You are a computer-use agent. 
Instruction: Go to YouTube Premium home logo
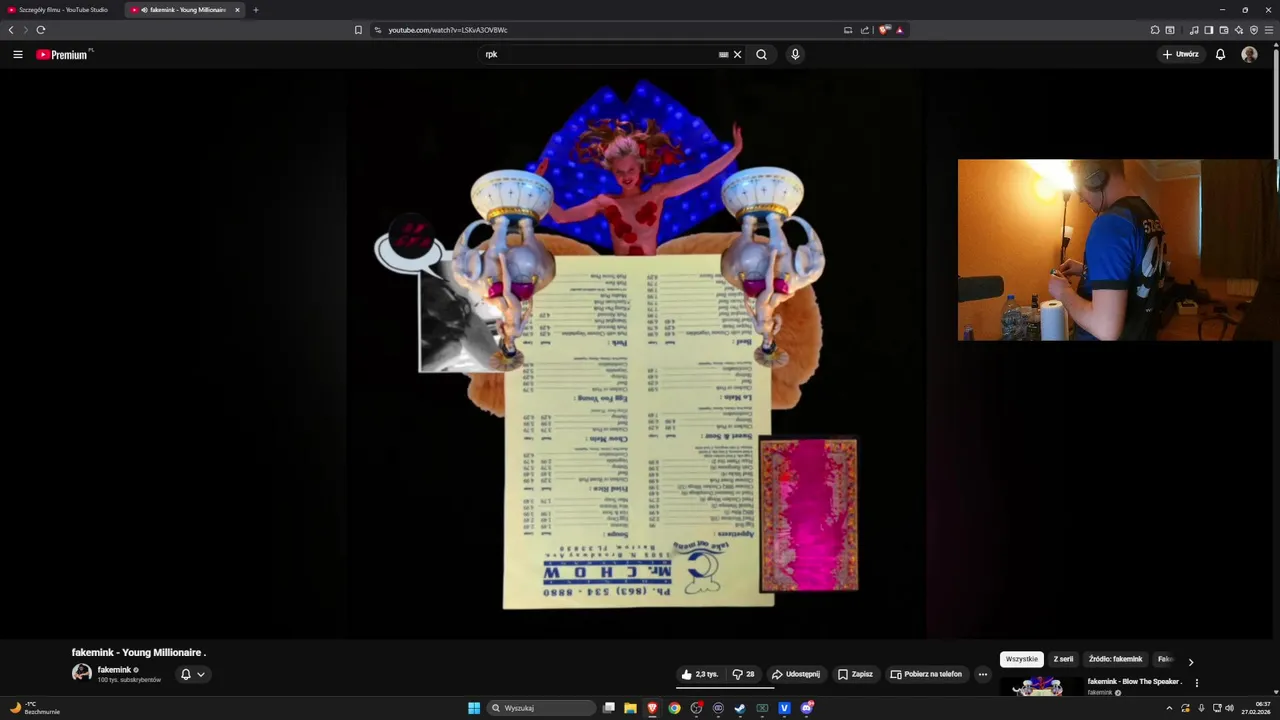click(64, 55)
